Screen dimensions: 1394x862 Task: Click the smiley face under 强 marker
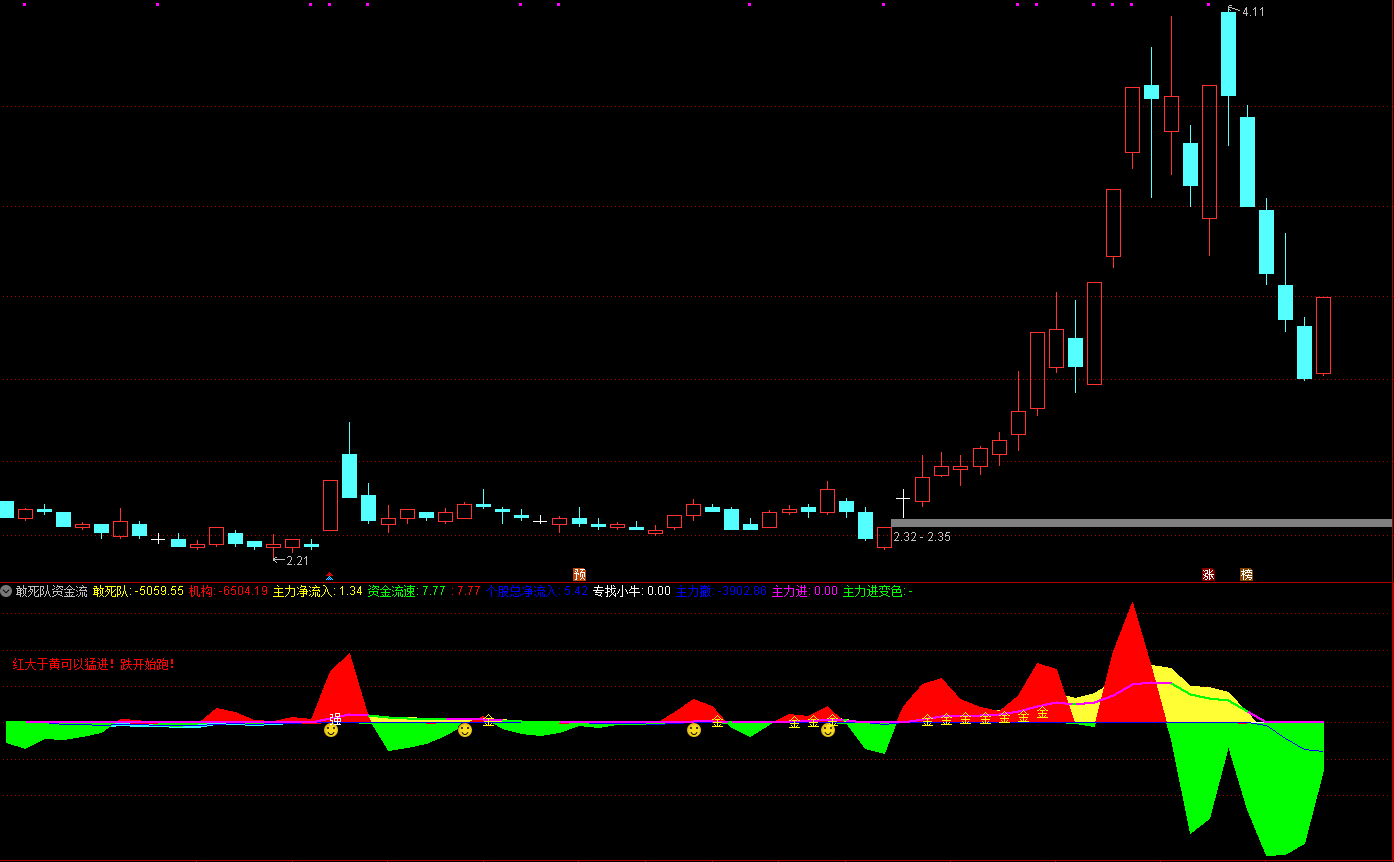[331, 731]
